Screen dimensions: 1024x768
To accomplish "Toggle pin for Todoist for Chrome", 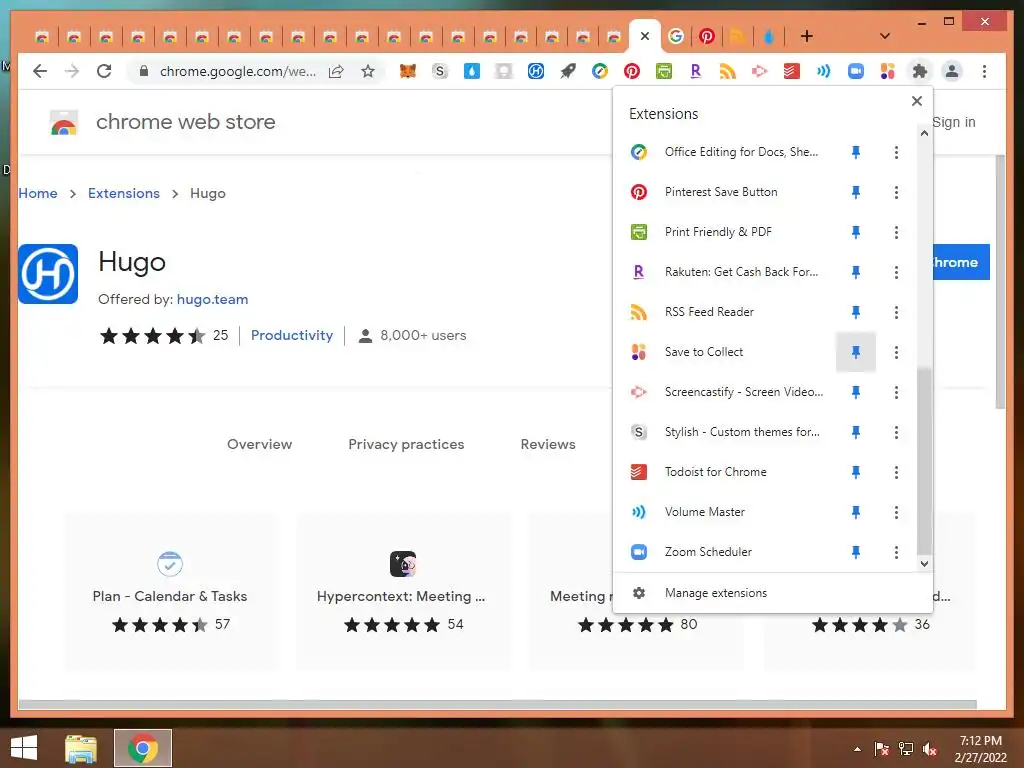I will pyautogui.click(x=856, y=472).
